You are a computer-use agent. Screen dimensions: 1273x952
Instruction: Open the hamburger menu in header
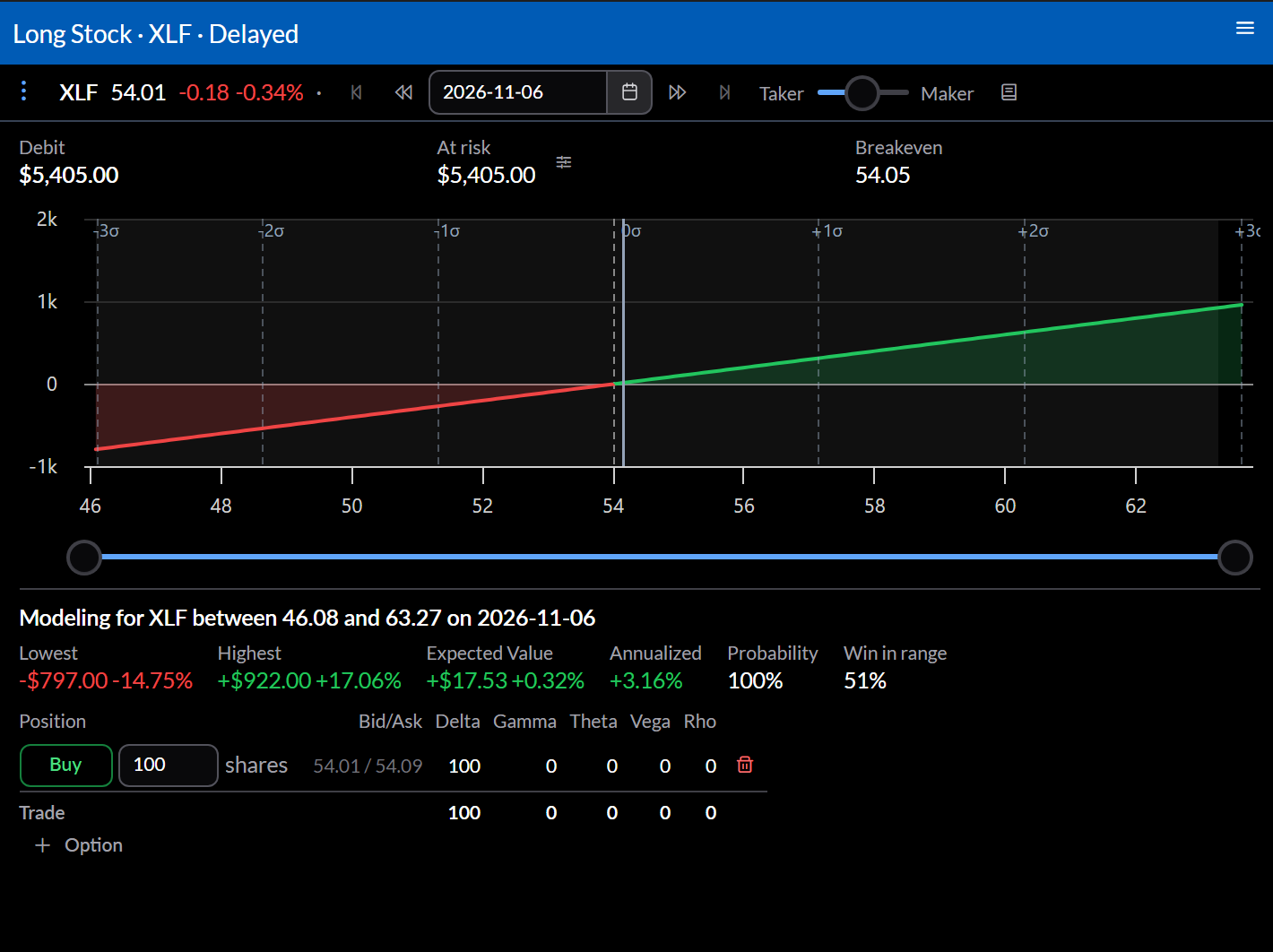[1244, 28]
